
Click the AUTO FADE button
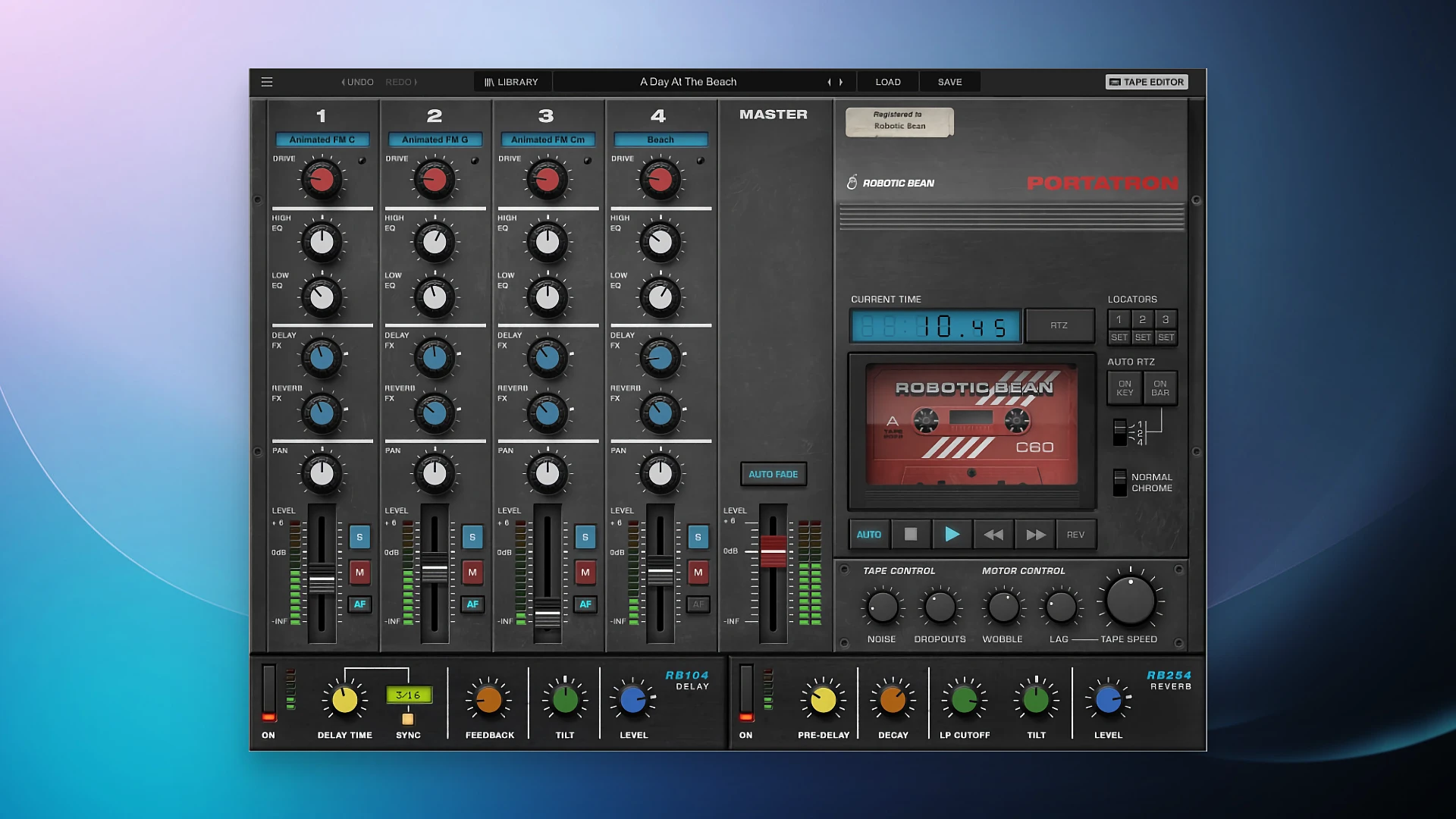773,474
